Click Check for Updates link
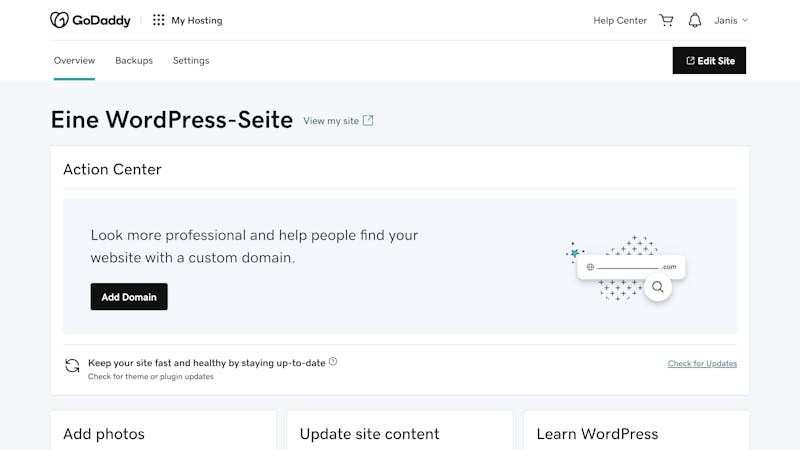Image resolution: width=800 pixels, height=450 pixels. click(x=702, y=363)
